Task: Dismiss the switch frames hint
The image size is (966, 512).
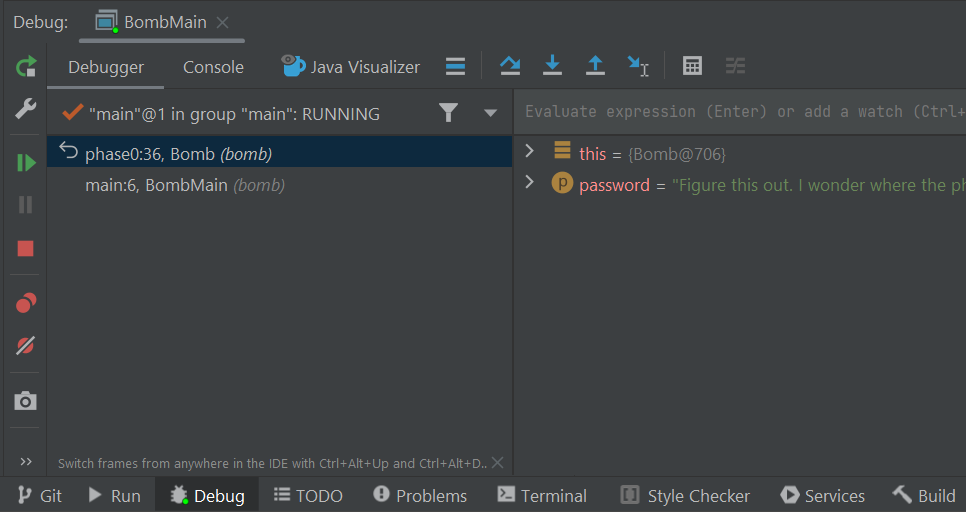Action: coord(498,463)
